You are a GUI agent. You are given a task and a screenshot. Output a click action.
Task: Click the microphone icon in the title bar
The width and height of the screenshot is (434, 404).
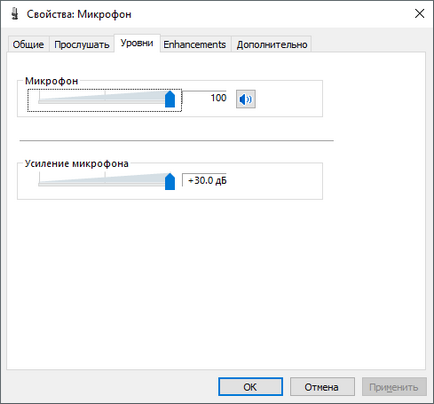pos(14,14)
